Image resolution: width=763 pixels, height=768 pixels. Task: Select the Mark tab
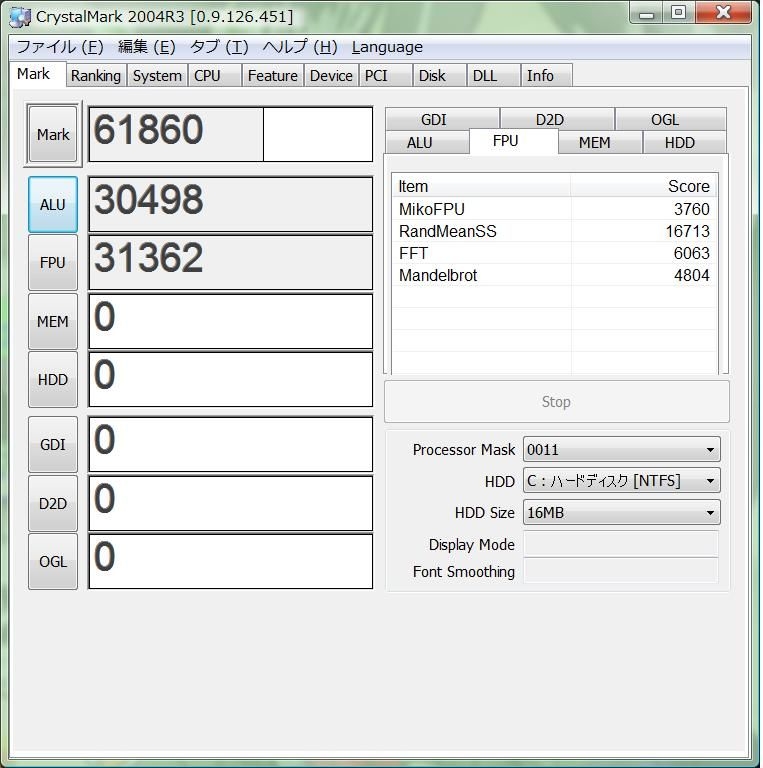click(37, 74)
